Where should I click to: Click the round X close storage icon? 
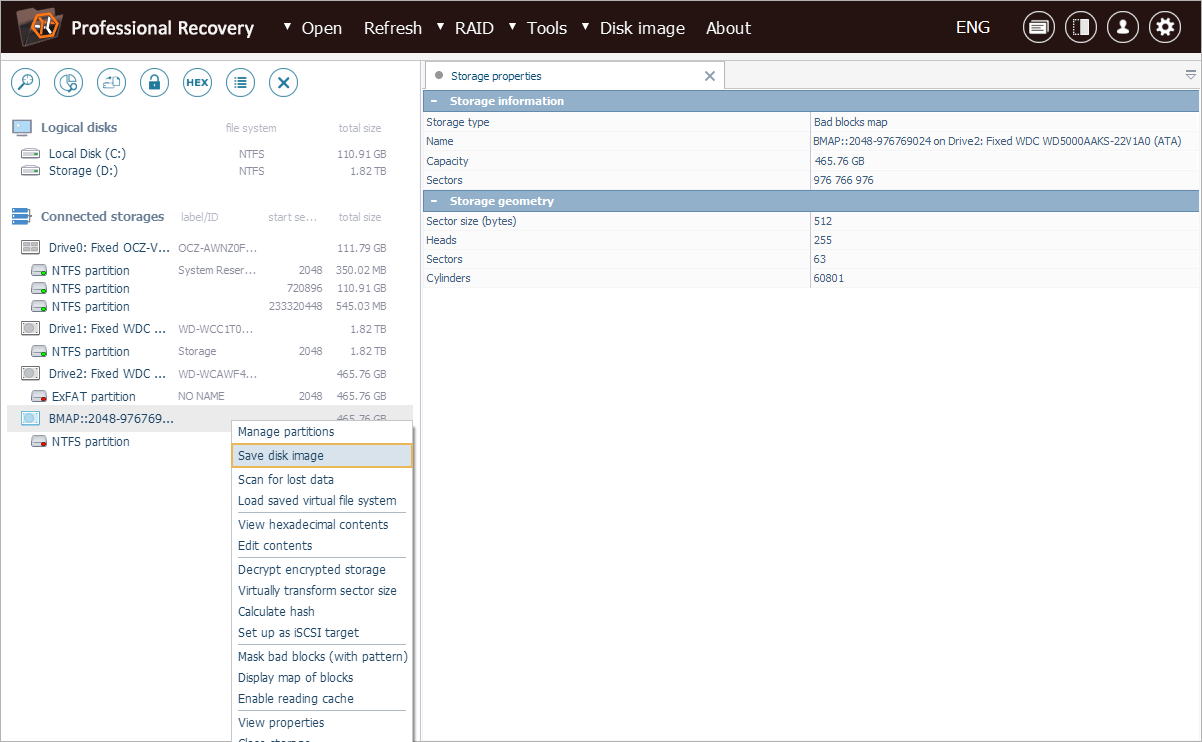pyautogui.click(x=284, y=83)
